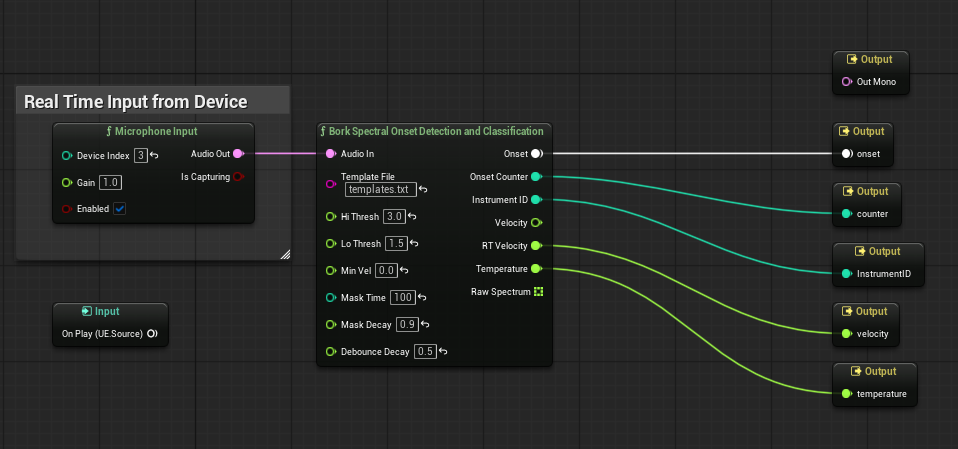Screen dimensions: 958x449
Task: Reset Device Index value to default
Action: [155, 156]
